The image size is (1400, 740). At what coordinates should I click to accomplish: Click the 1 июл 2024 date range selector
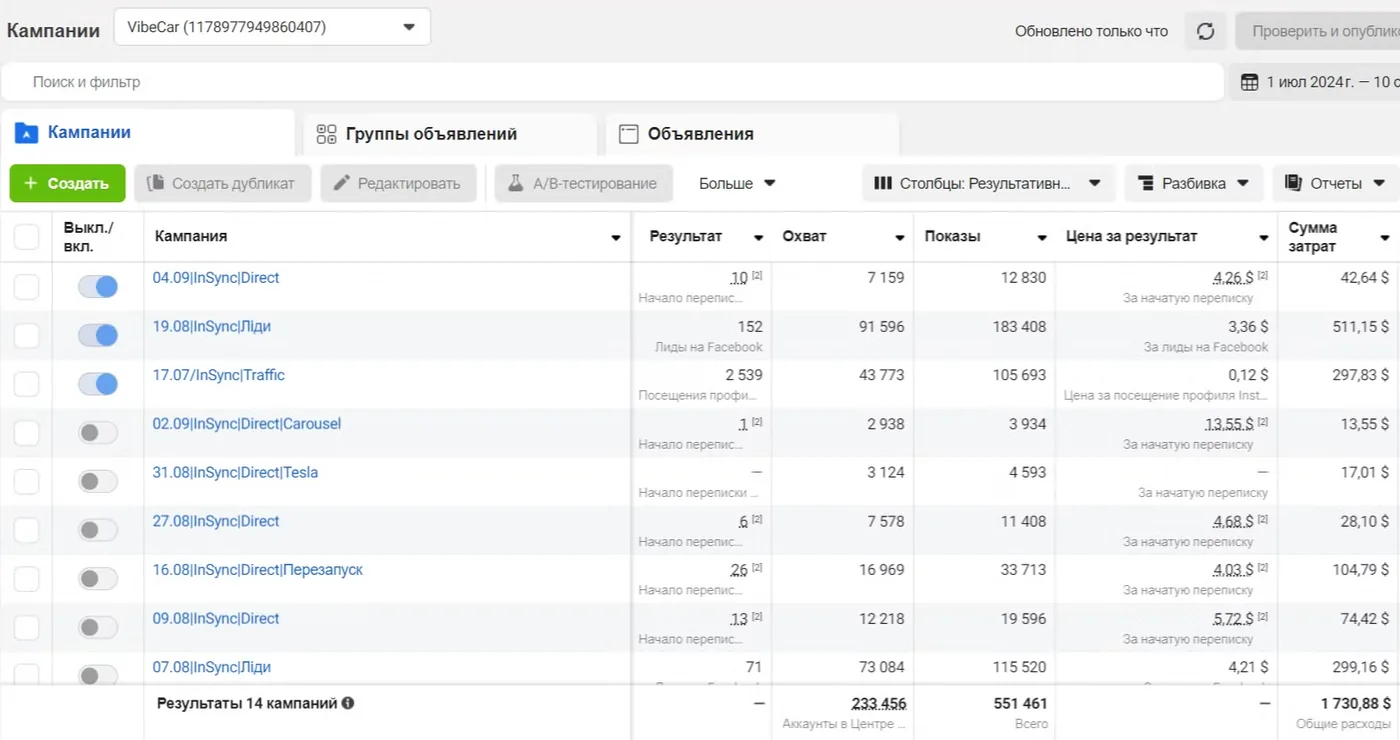1316,82
